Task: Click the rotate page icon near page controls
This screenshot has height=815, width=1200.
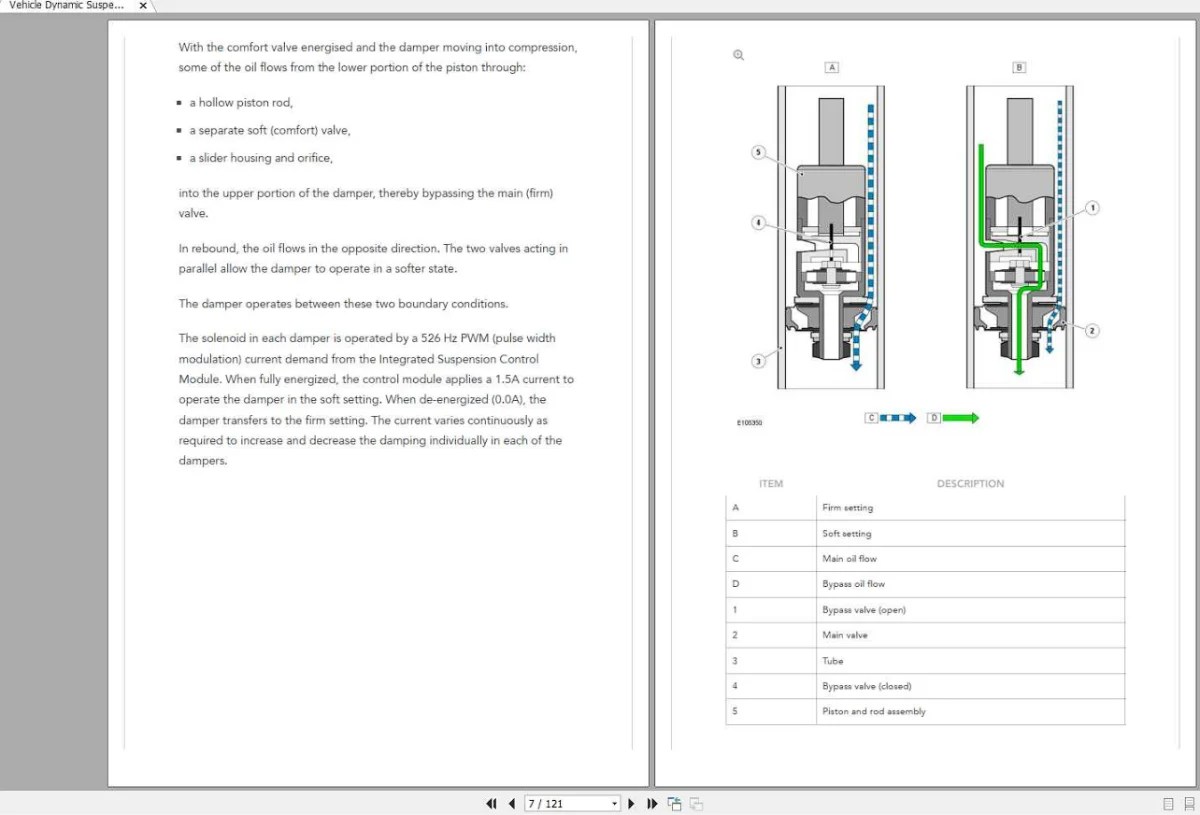Action: pyautogui.click(x=674, y=803)
